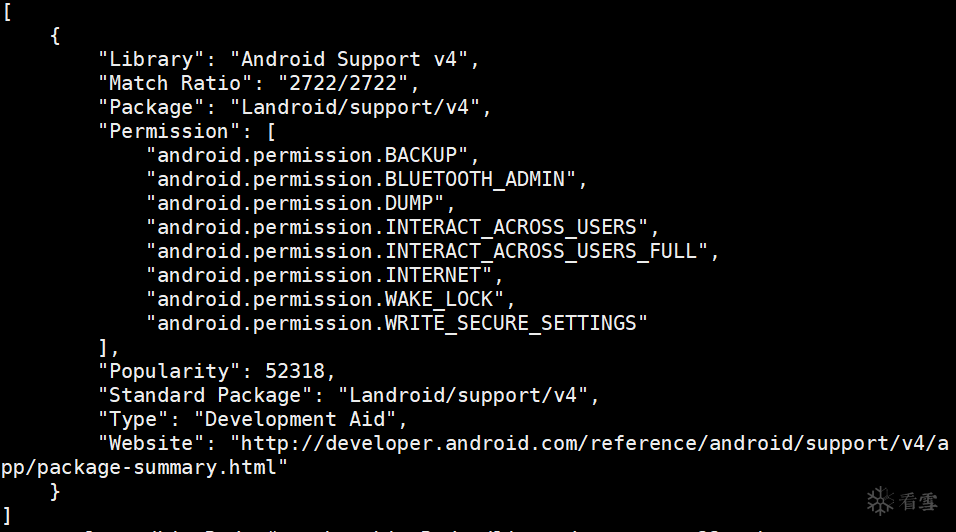Click the WRITE_SECURE_SETTINGS permission line

pos(397,324)
